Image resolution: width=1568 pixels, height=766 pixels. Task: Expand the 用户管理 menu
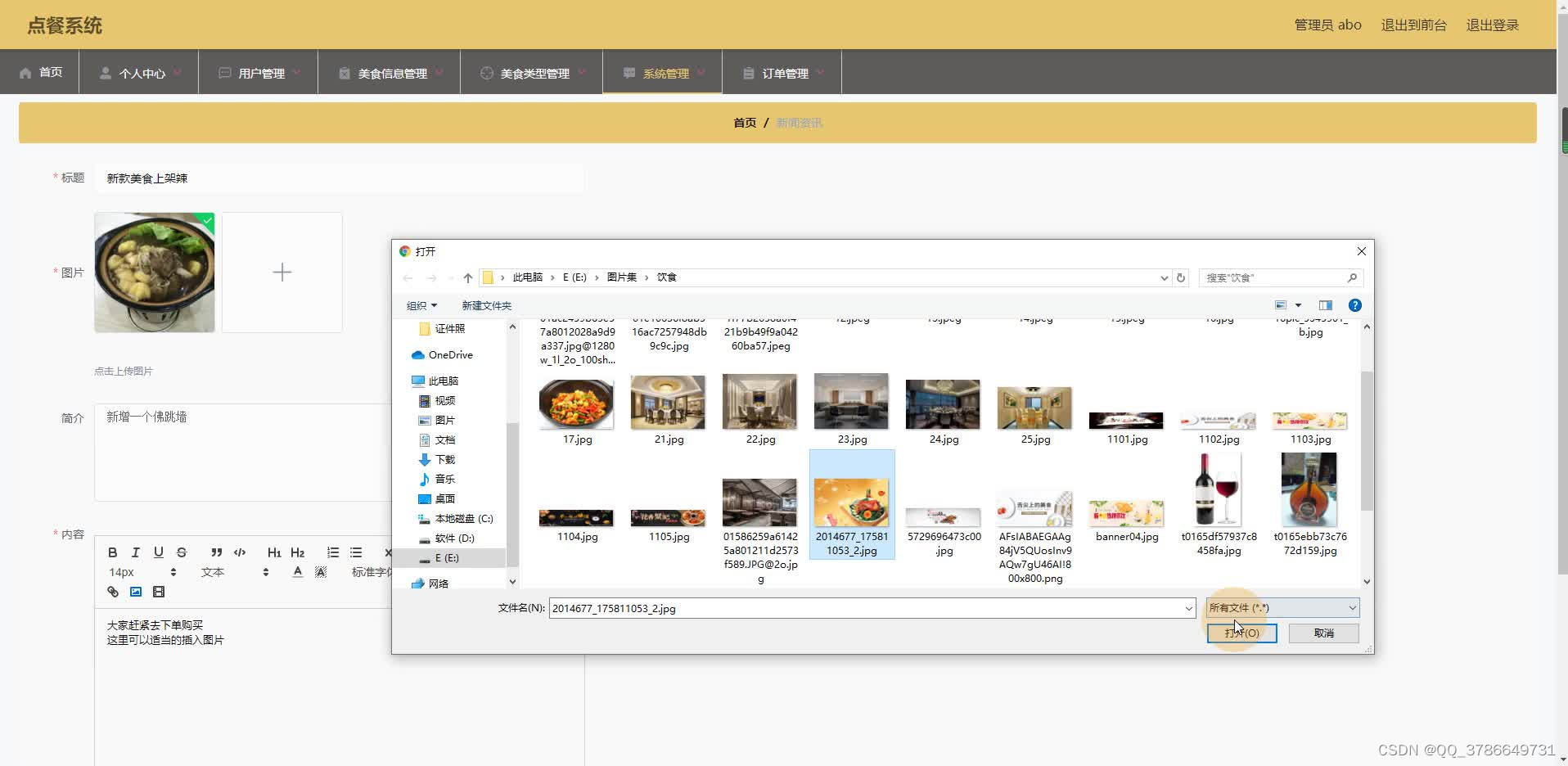[x=259, y=73]
